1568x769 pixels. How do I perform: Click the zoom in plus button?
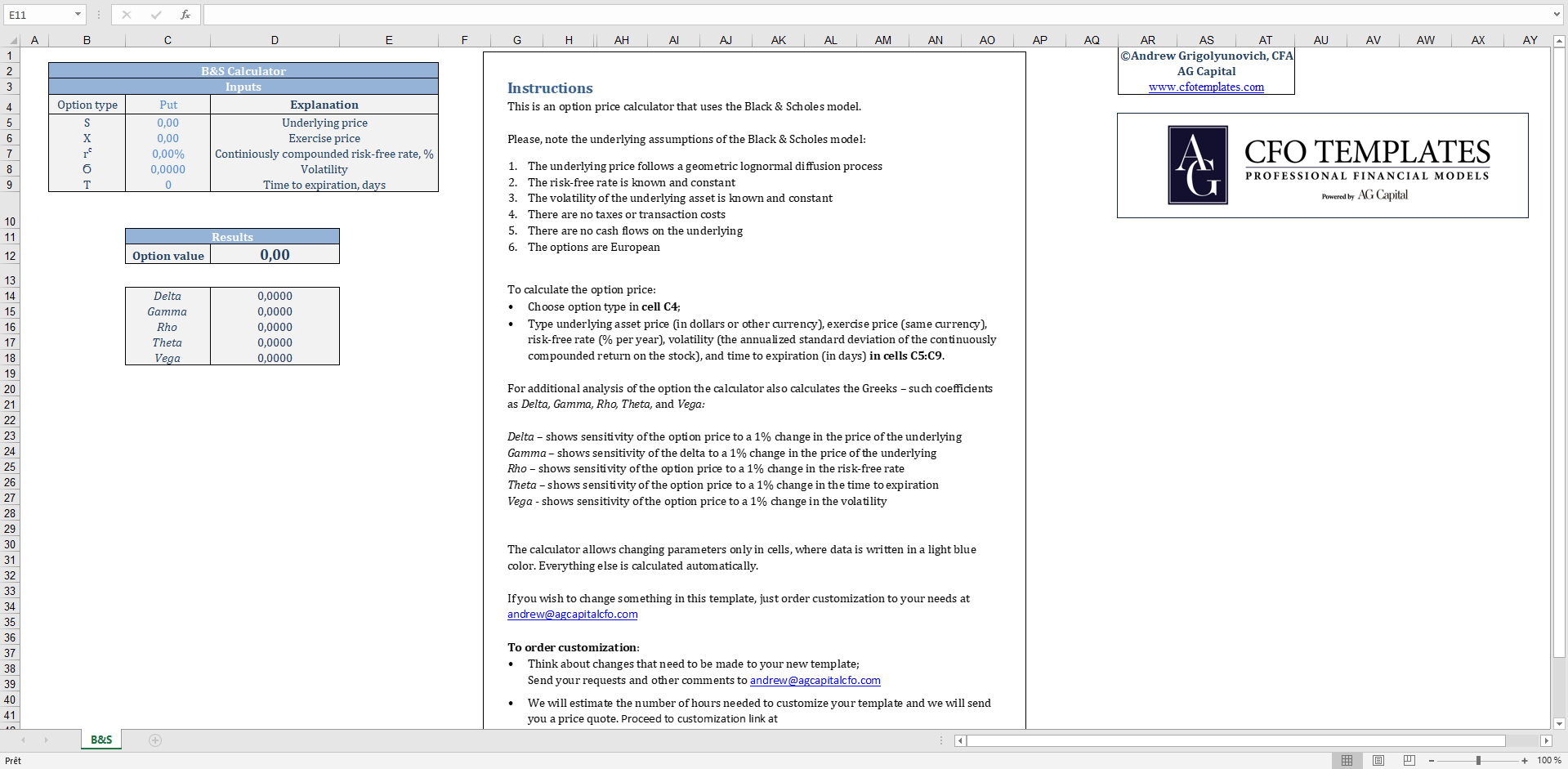pyautogui.click(x=1525, y=761)
